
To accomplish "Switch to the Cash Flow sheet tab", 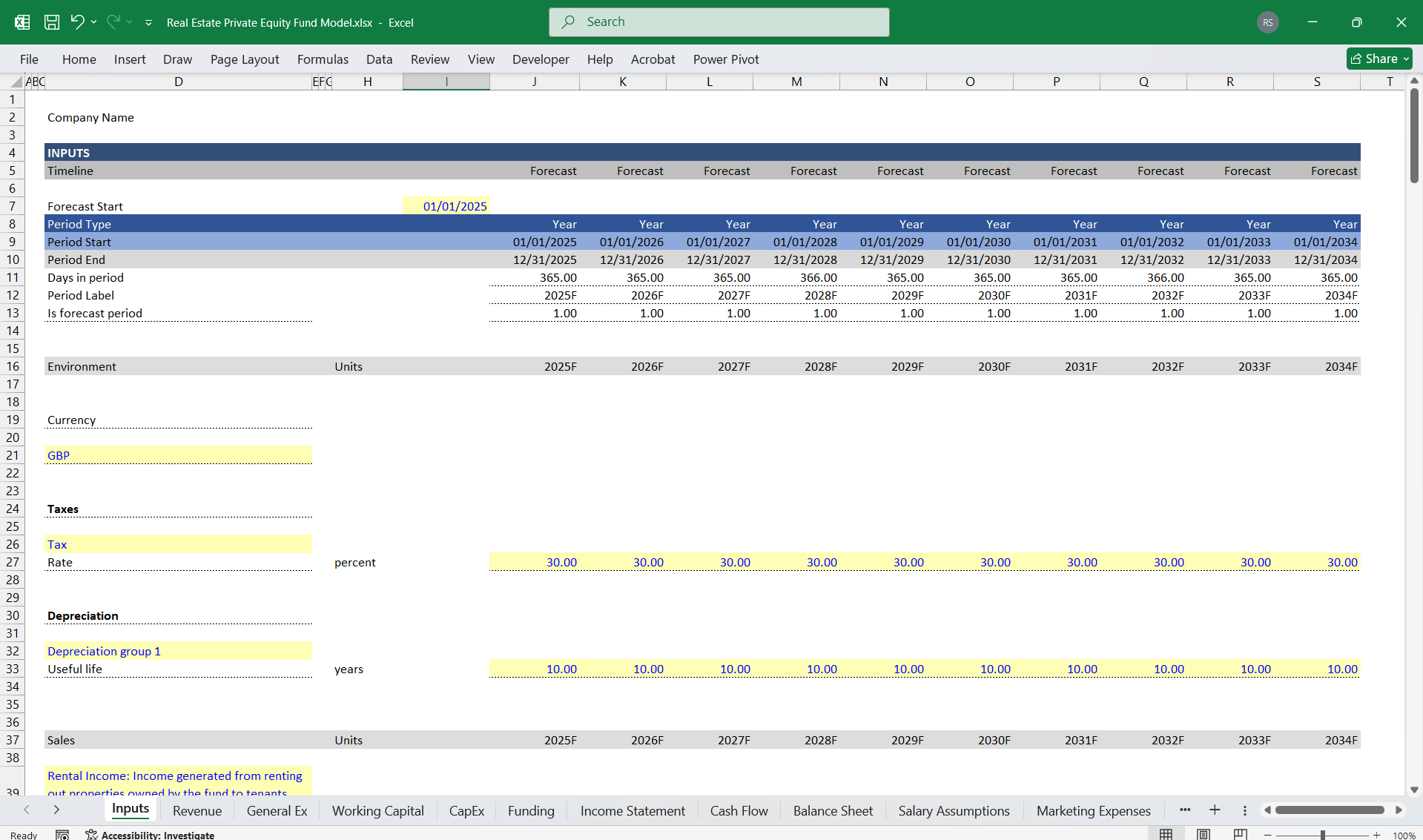I will (739, 811).
